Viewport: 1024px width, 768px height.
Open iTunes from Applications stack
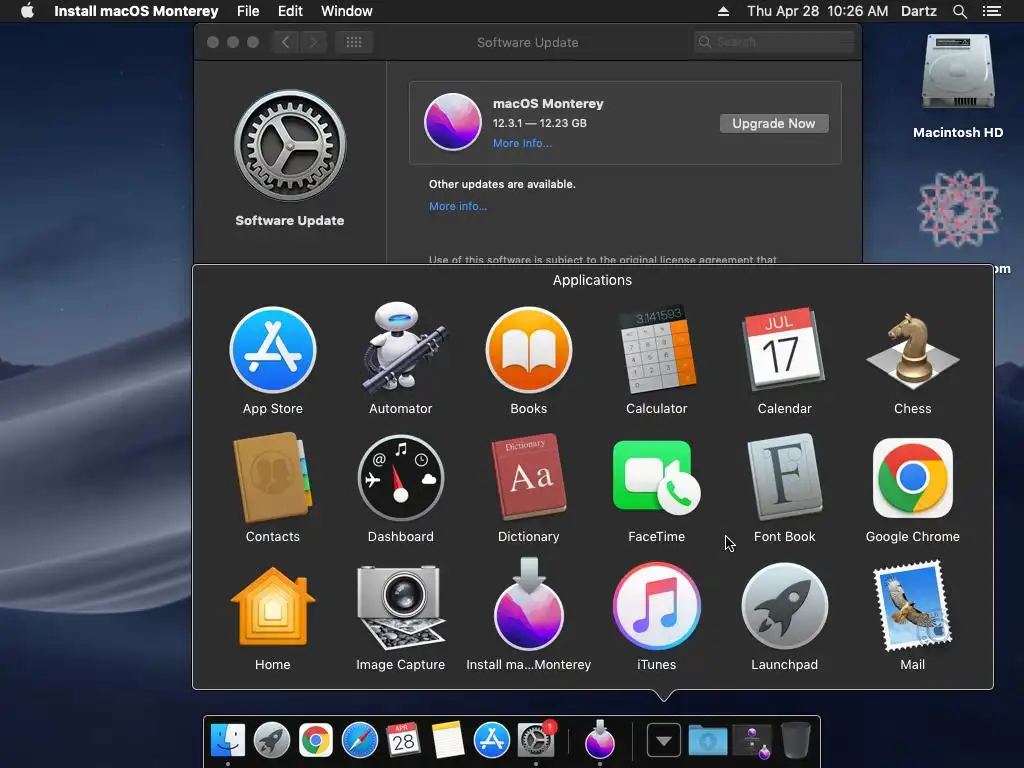pos(656,607)
